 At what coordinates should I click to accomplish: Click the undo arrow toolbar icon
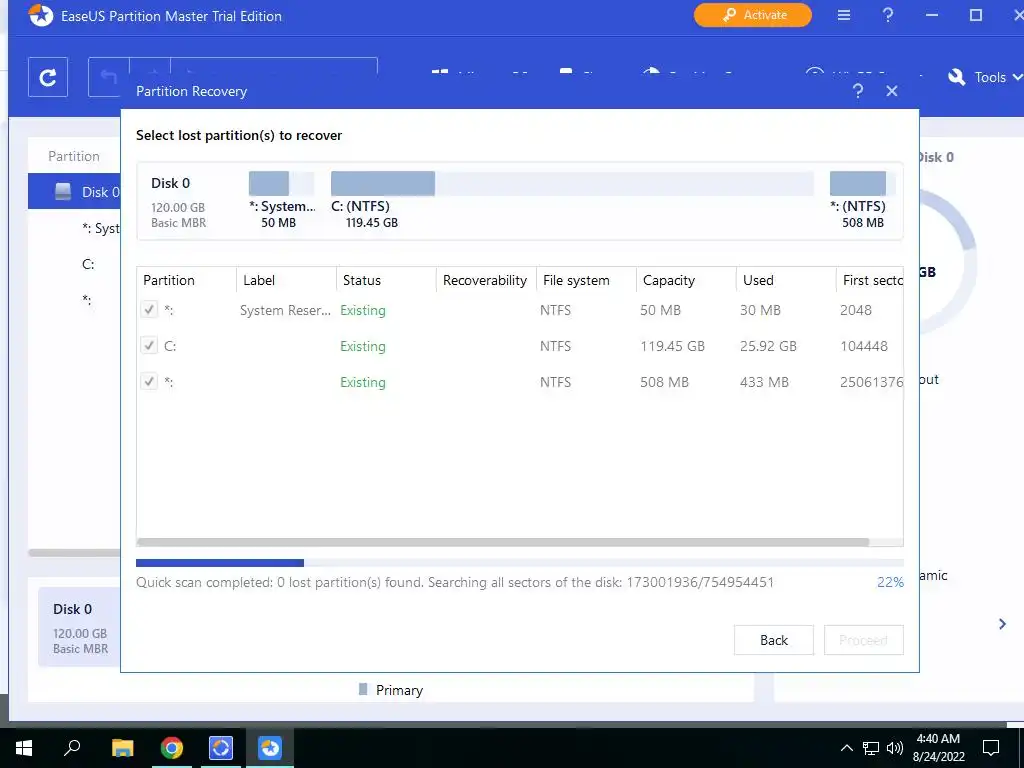point(108,77)
